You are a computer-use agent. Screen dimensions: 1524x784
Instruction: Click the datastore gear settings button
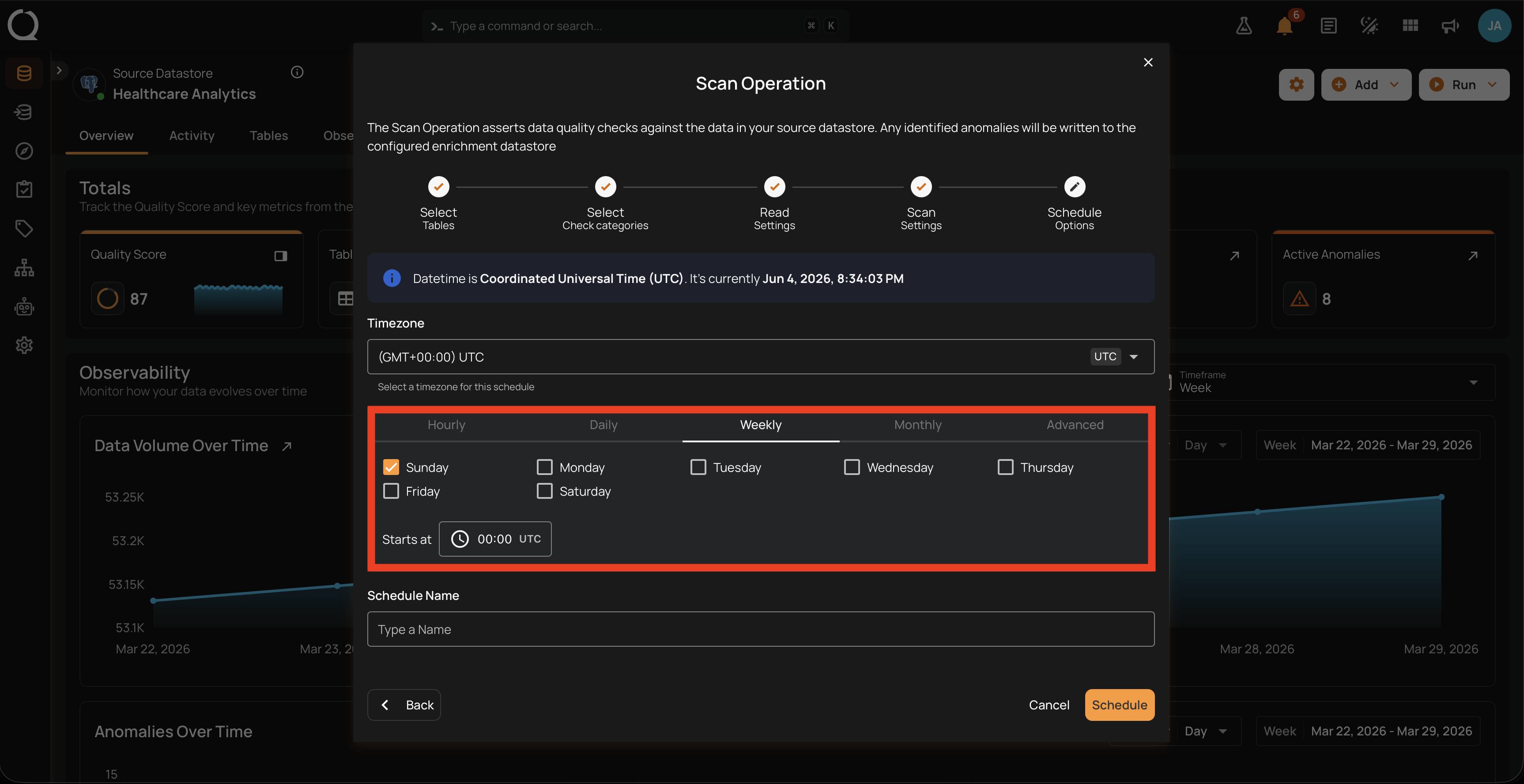pos(1296,85)
